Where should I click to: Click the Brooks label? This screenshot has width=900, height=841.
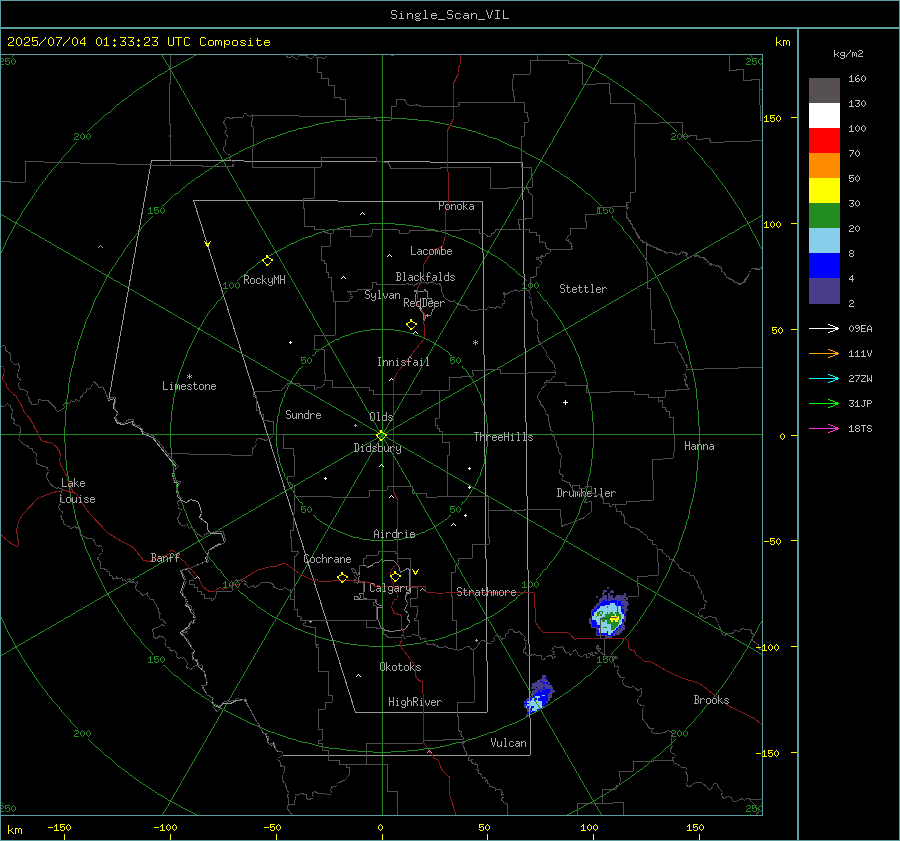click(x=711, y=700)
